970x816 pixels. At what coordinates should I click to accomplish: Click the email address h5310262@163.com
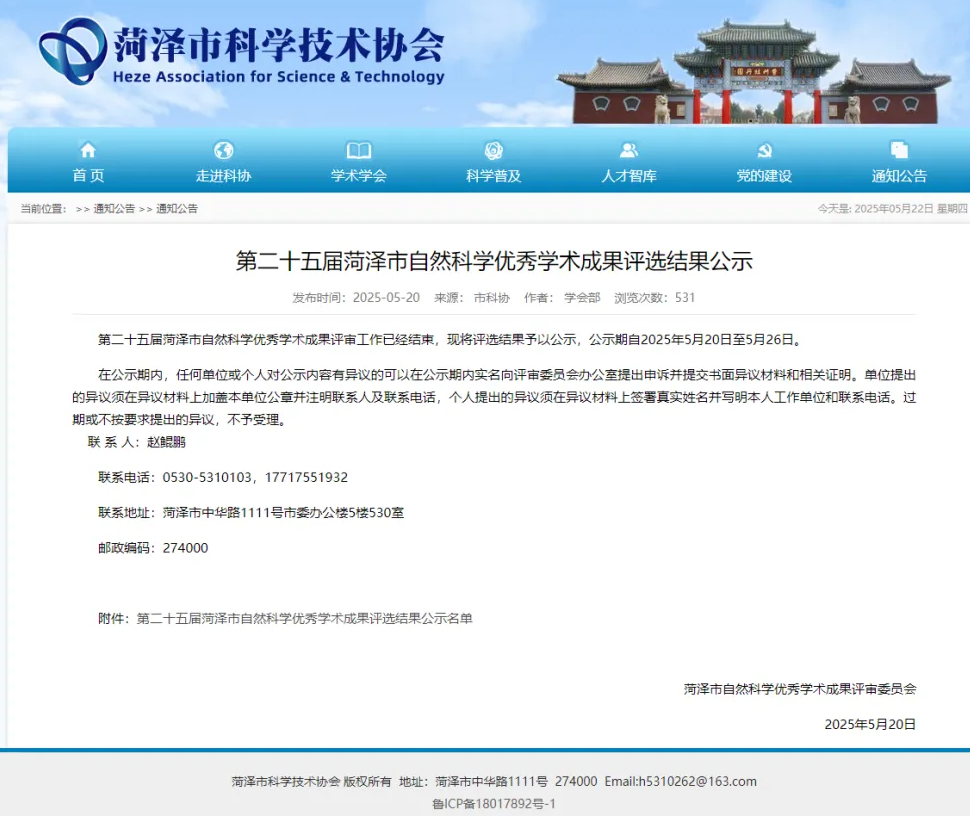tap(697, 781)
